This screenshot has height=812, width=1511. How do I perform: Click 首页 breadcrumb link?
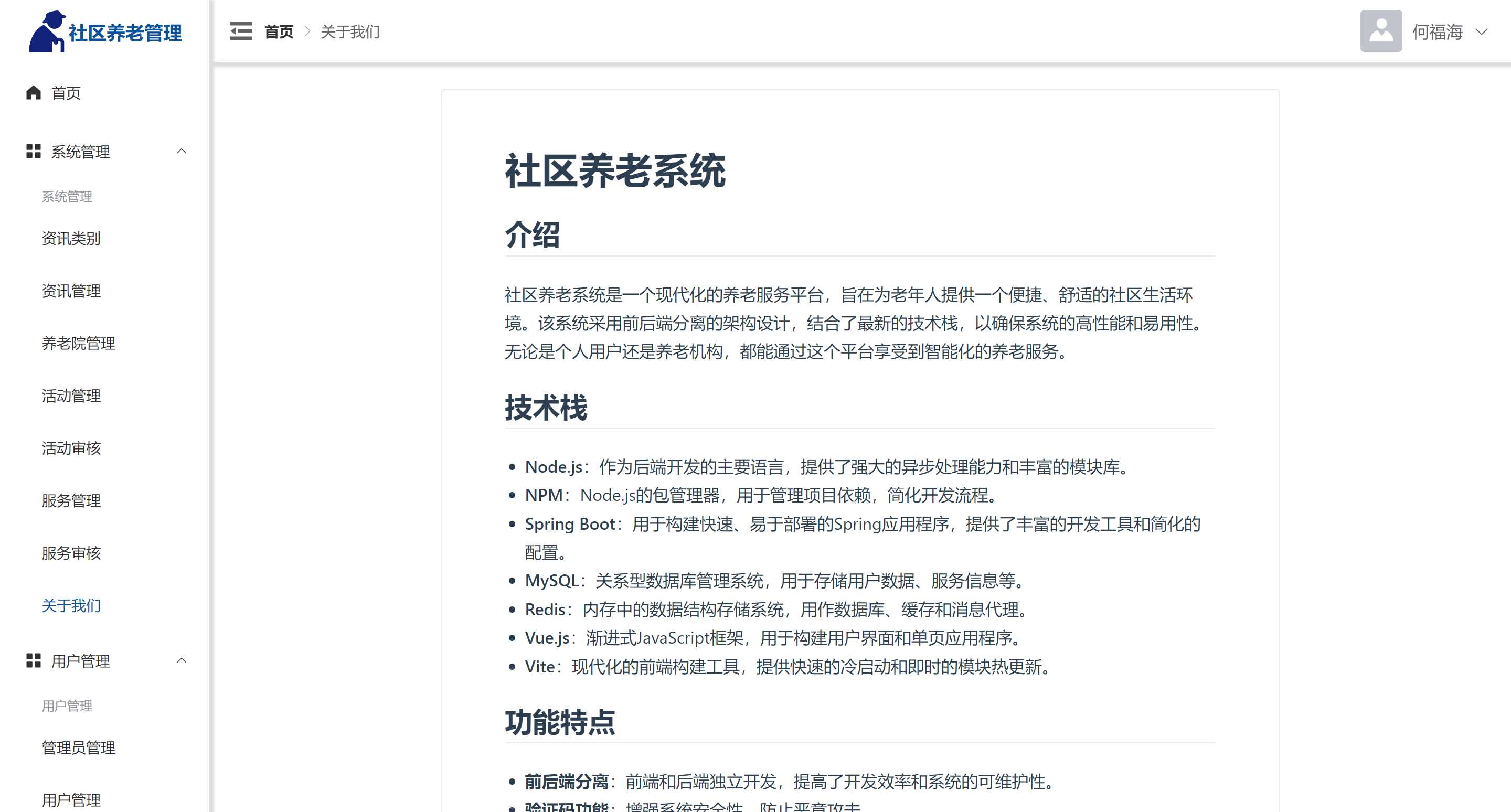click(x=279, y=31)
